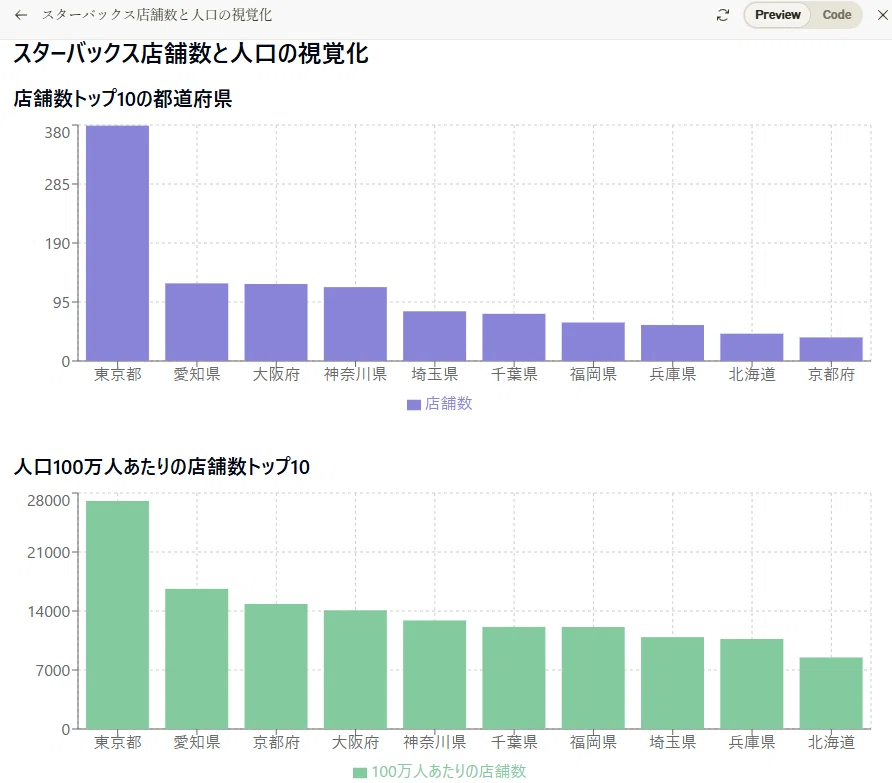Click the 100万人あたりの店舗数 legend swatch
This screenshot has width=892, height=783.
[360, 772]
